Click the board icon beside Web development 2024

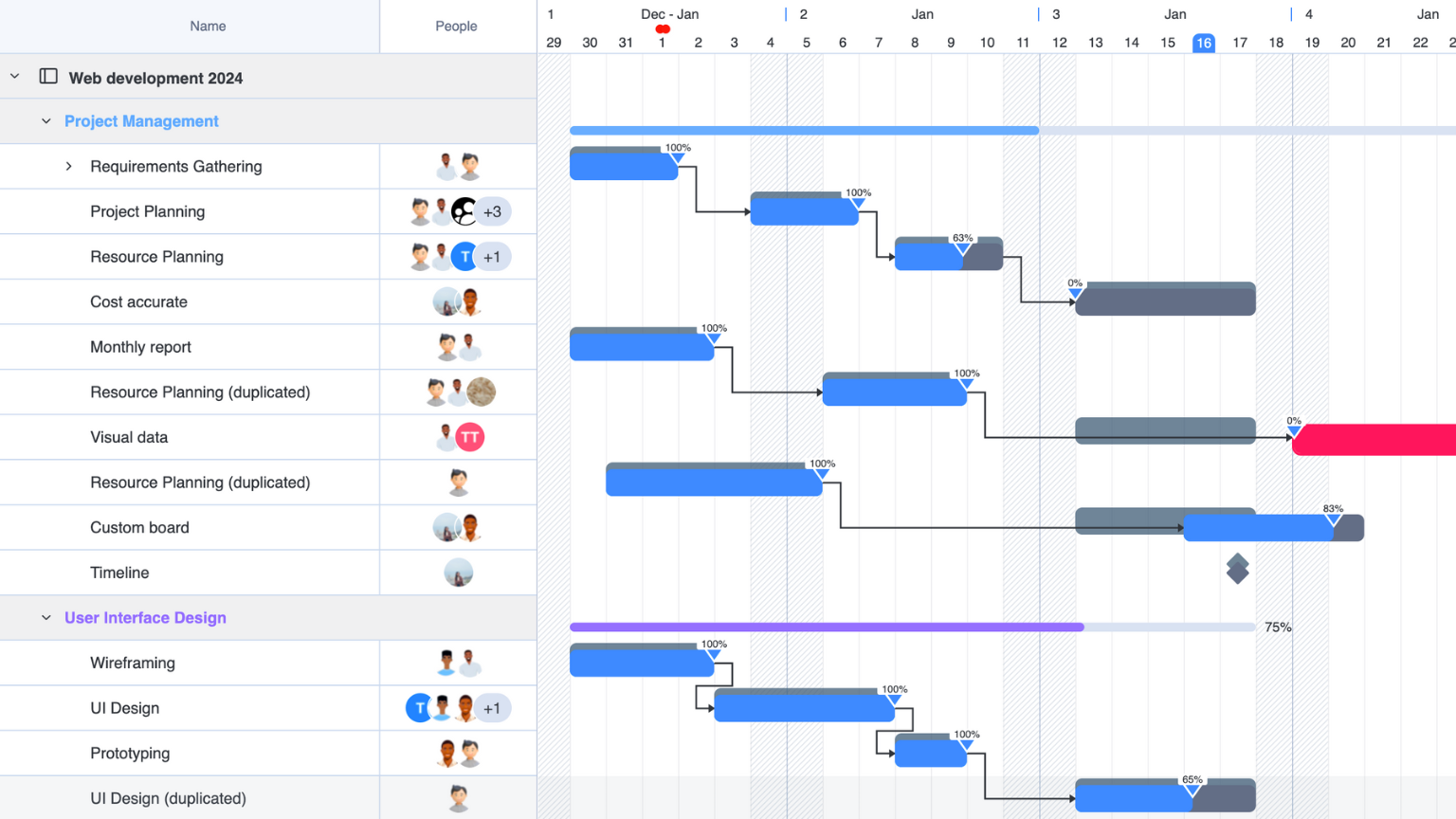click(48, 77)
